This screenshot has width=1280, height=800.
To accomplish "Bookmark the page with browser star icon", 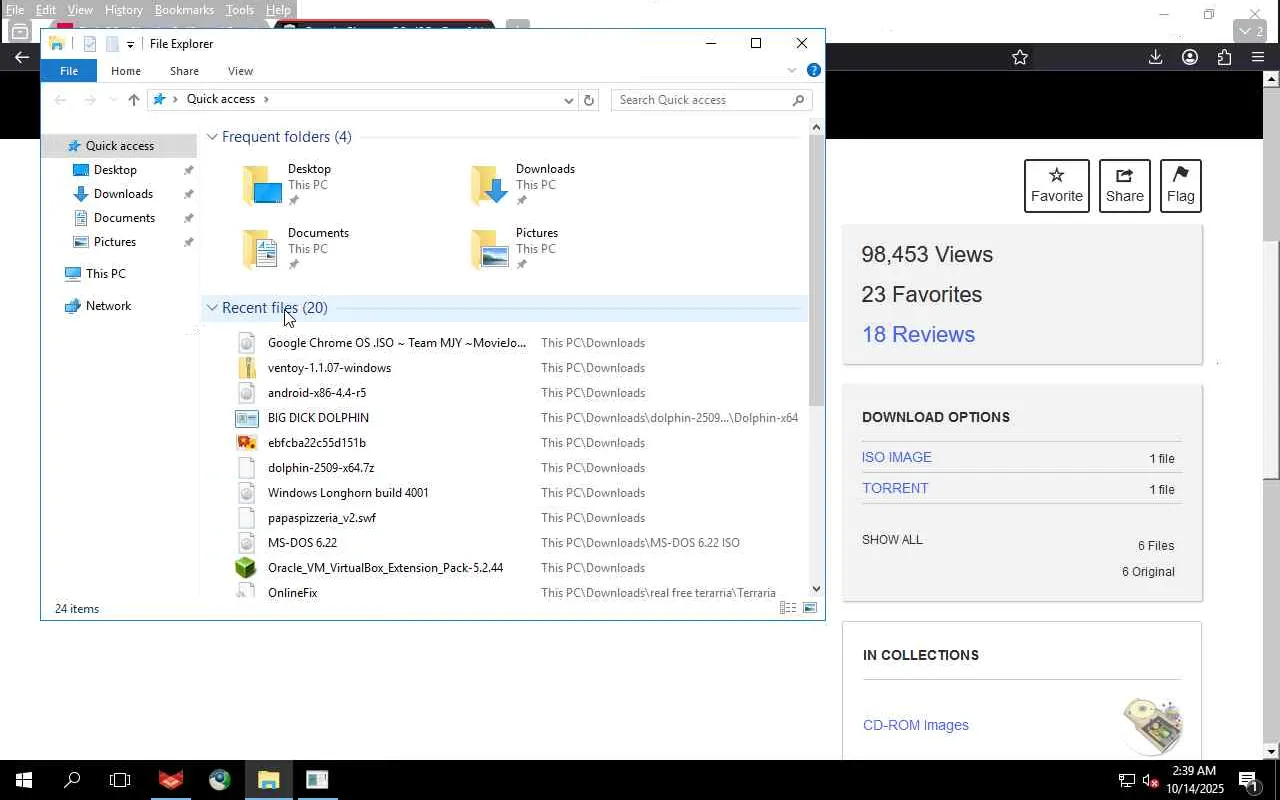I will click(x=1020, y=57).
